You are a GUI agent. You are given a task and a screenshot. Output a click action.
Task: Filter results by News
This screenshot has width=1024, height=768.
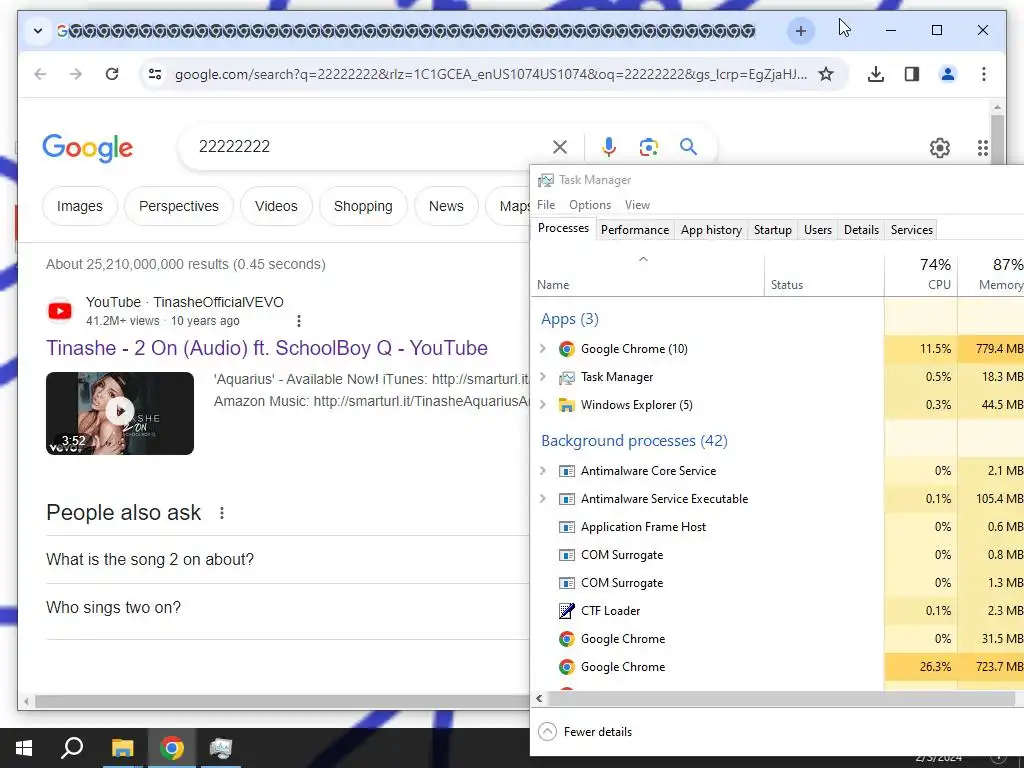click(446, 206)
